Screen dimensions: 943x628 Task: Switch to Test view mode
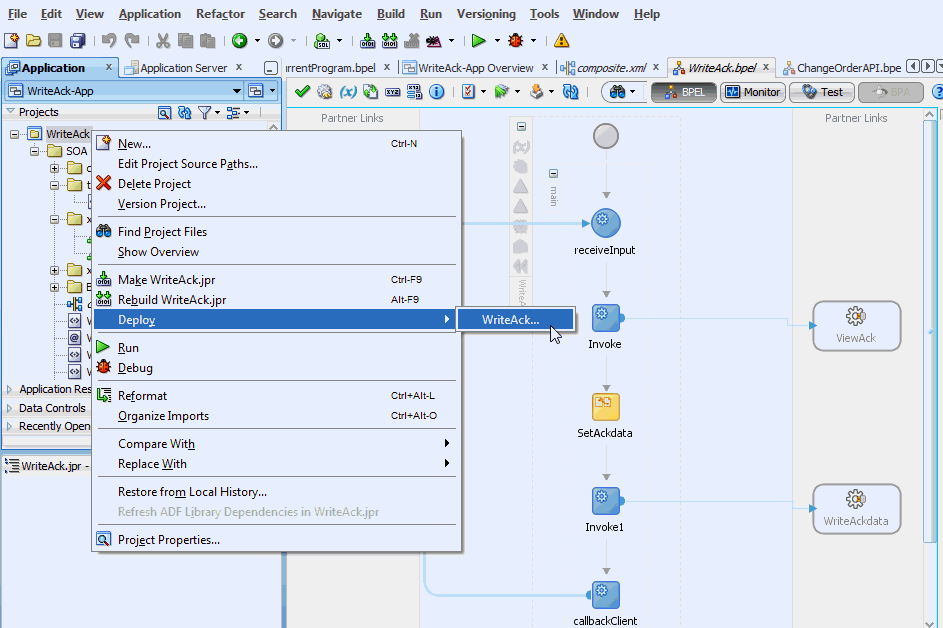[x=822, y=92]
